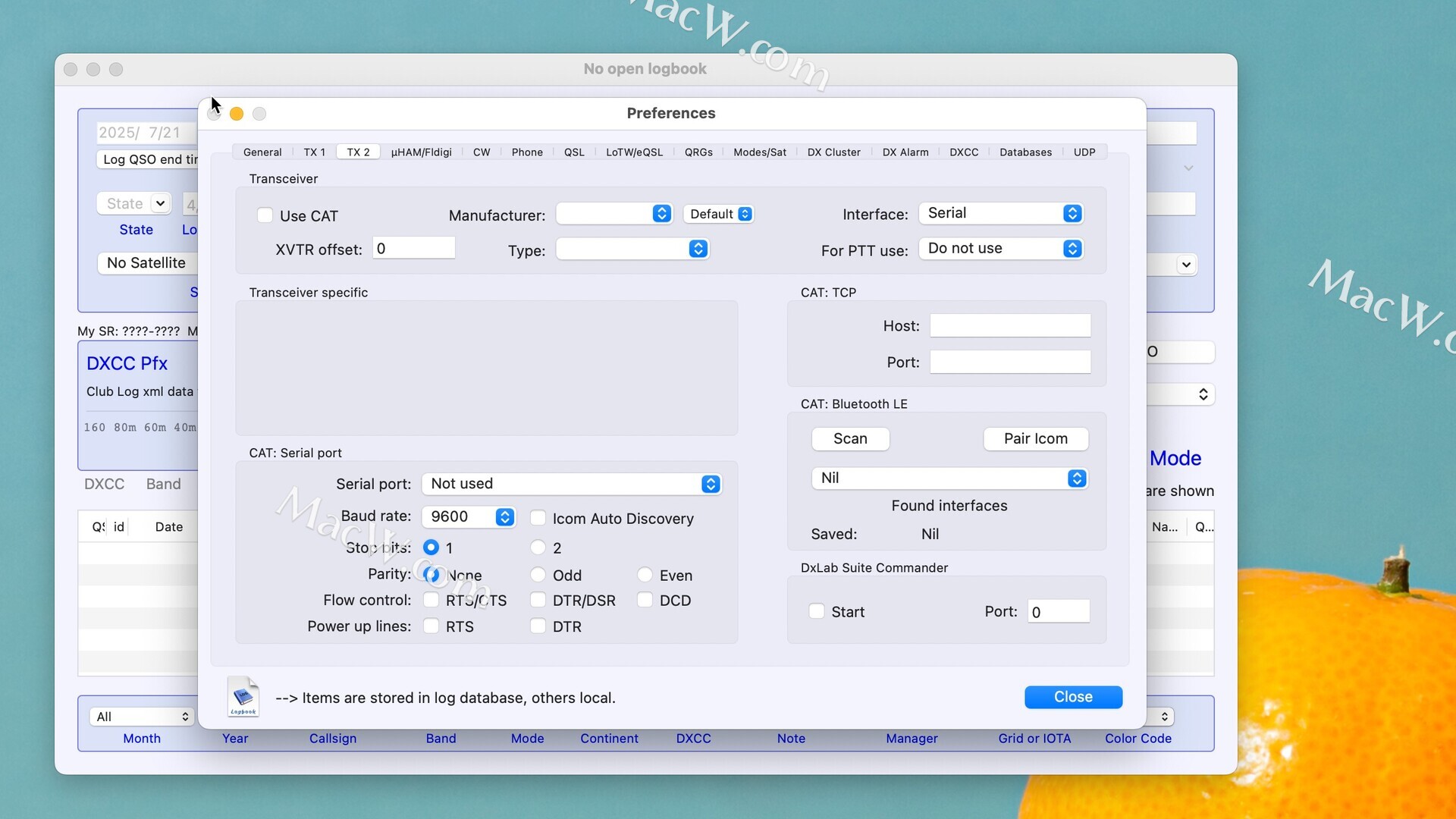Open the DX Cluster tab
Image resolution: width=1456 pixels, height=819 pixels.
point(833,152)
